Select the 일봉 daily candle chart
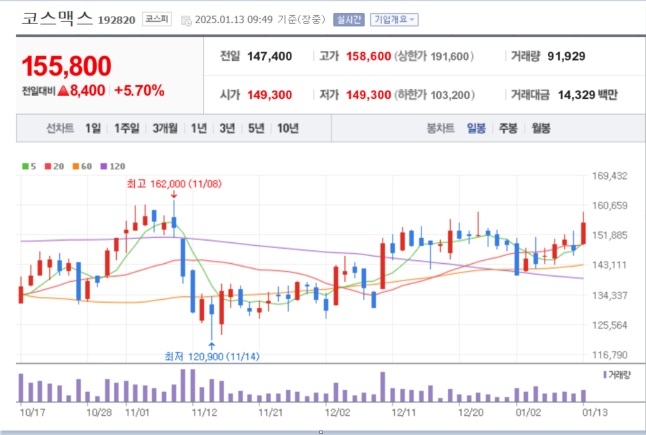The image size is (646, 435). 476,128
